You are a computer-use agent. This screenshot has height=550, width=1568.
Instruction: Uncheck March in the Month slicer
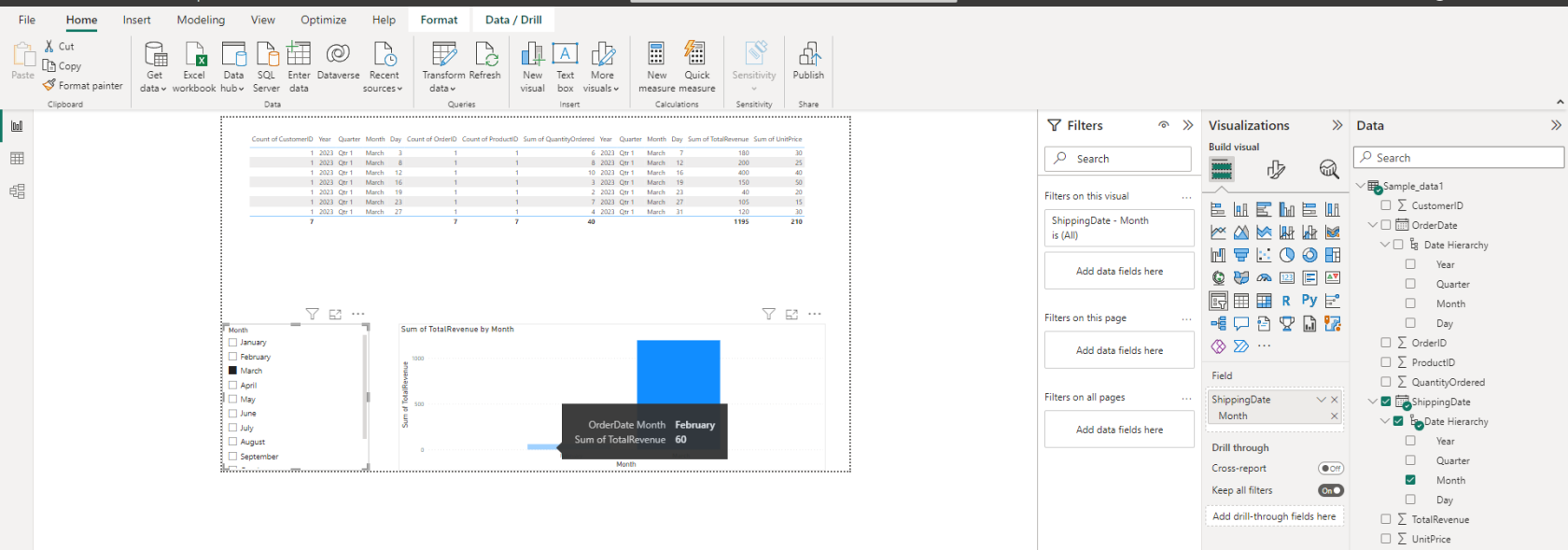point(233,371)
